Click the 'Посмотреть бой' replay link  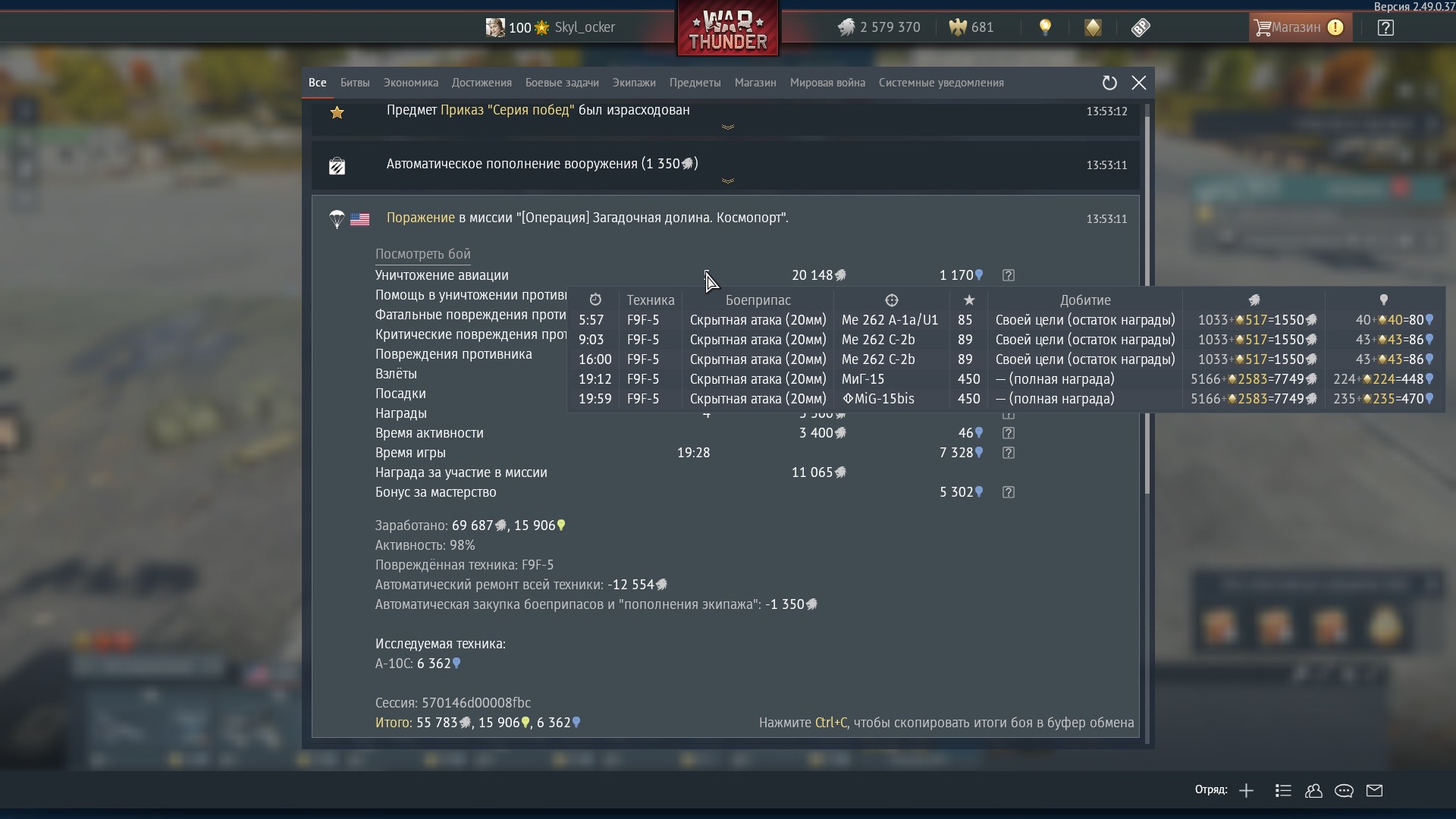click(x=422, y=254)
